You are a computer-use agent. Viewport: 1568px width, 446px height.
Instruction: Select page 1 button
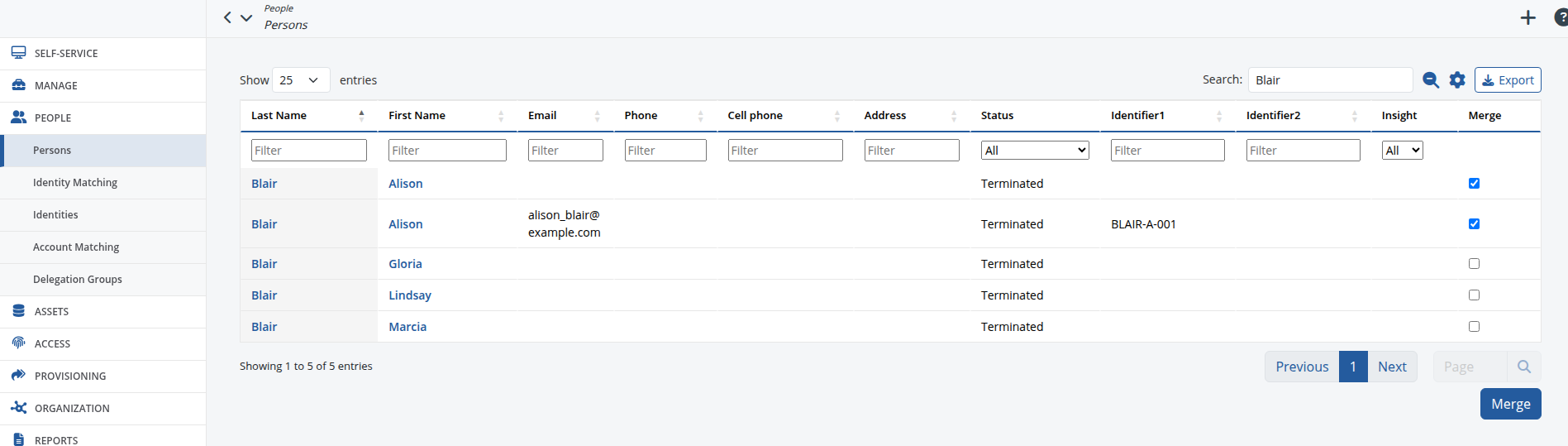[1353, 367]
